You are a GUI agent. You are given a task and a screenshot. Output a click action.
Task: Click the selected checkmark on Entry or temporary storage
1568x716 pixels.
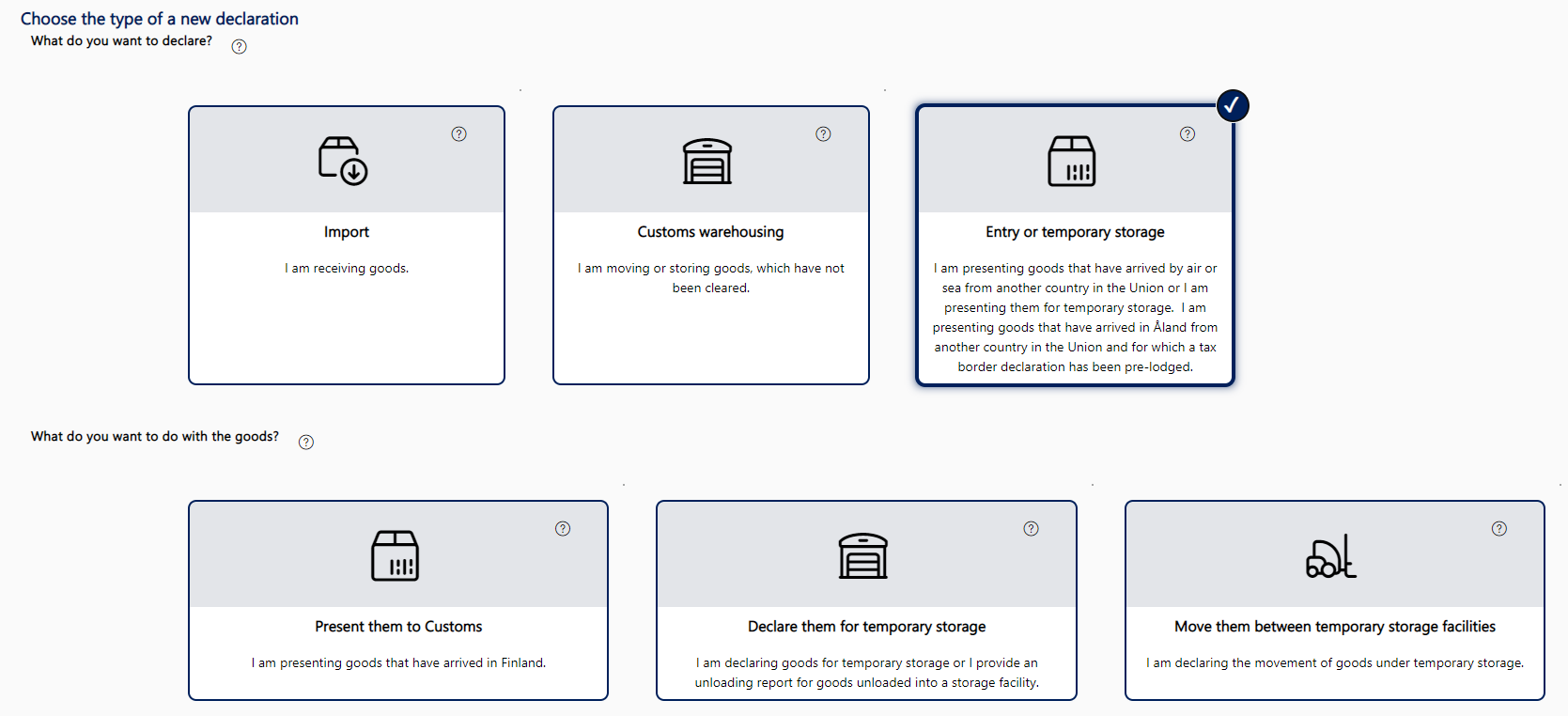click(x=1232, y=106)
